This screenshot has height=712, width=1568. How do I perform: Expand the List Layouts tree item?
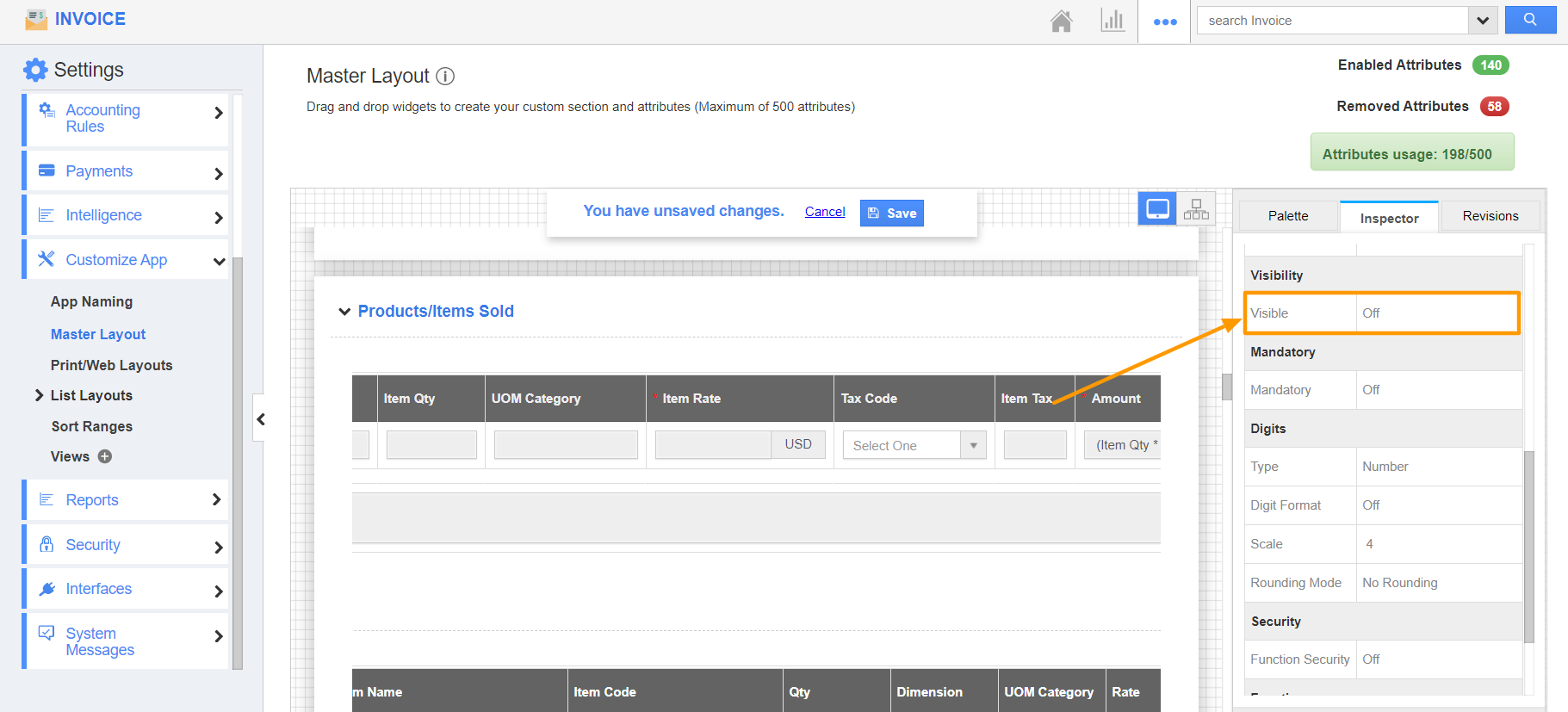click(x=40, y=395)
